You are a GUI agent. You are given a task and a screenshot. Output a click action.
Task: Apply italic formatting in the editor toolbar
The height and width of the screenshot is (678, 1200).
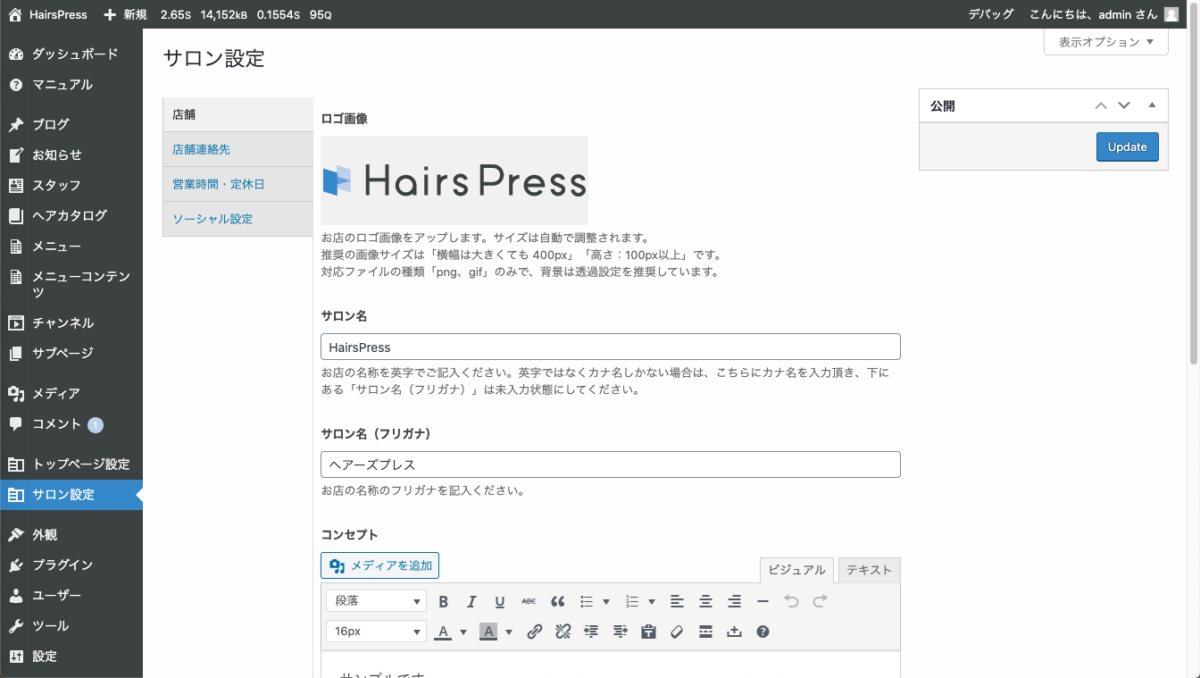(471, 601)
